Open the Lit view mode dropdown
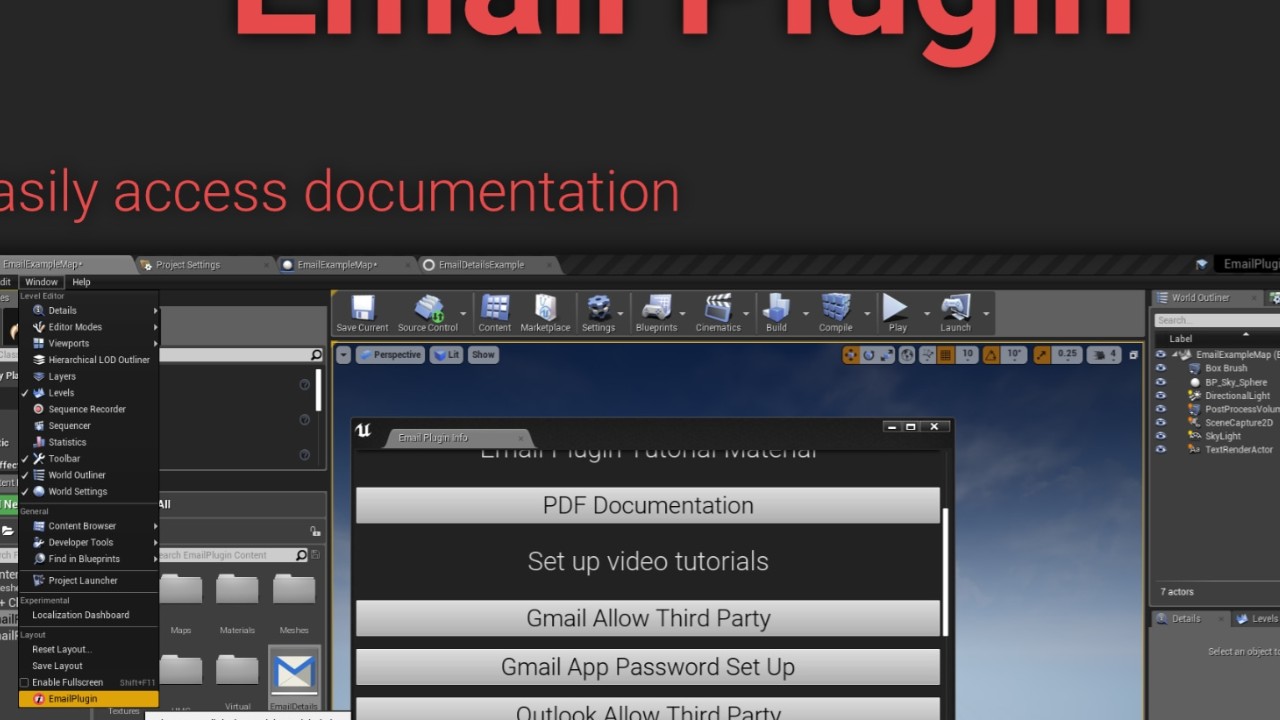 tap(446, 355)
